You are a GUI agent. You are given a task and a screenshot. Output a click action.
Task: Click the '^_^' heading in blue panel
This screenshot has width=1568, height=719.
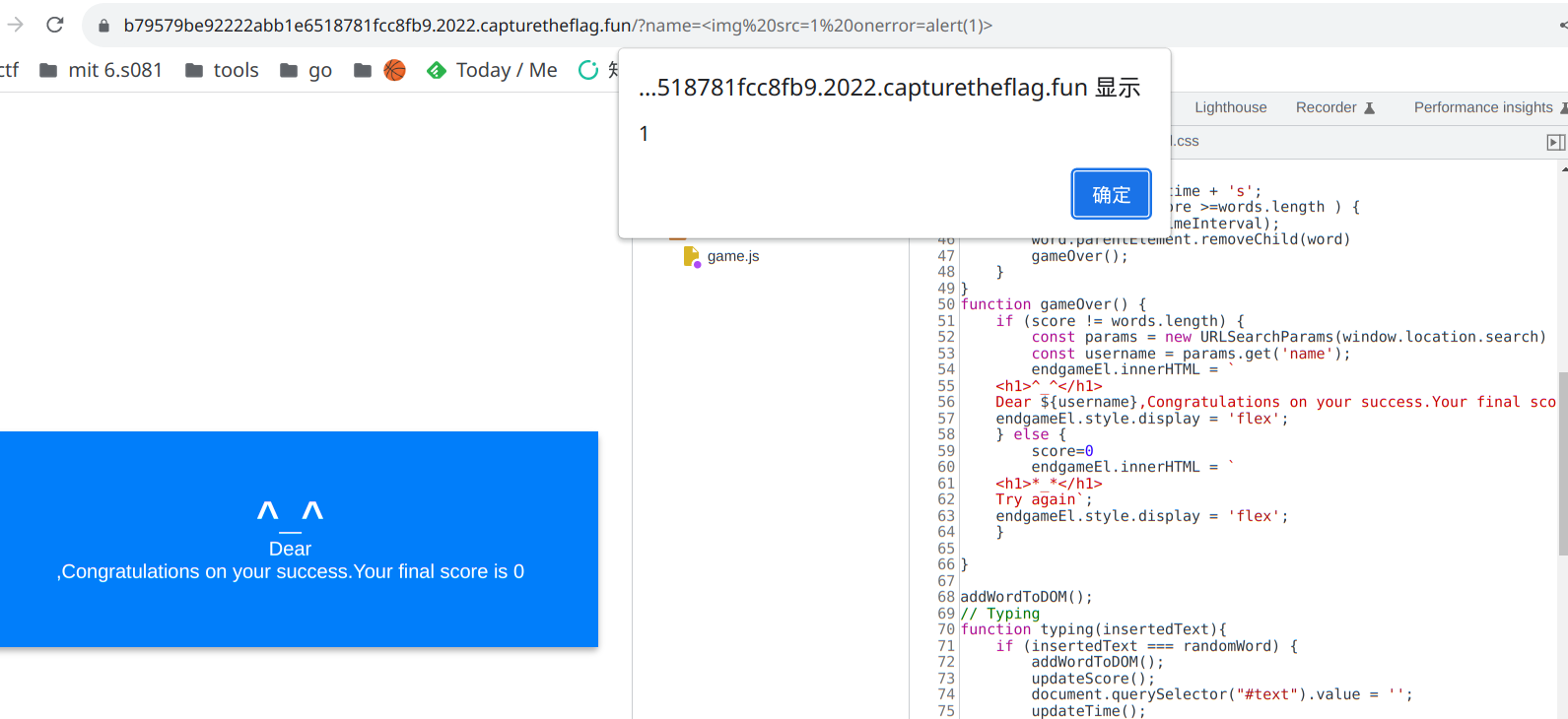[290, 514]
